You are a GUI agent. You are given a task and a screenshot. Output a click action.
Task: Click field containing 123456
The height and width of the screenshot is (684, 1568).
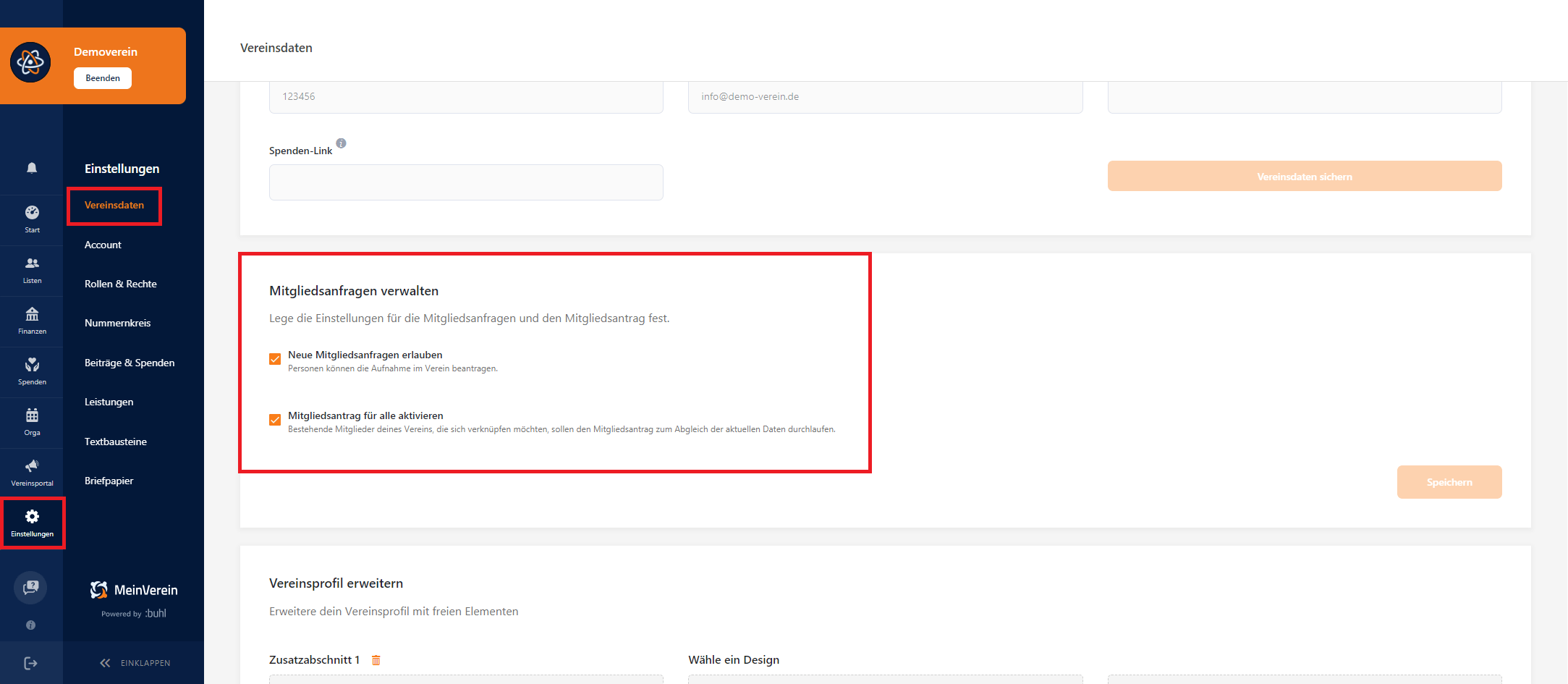pyautogui.click(x=466, y=97)
